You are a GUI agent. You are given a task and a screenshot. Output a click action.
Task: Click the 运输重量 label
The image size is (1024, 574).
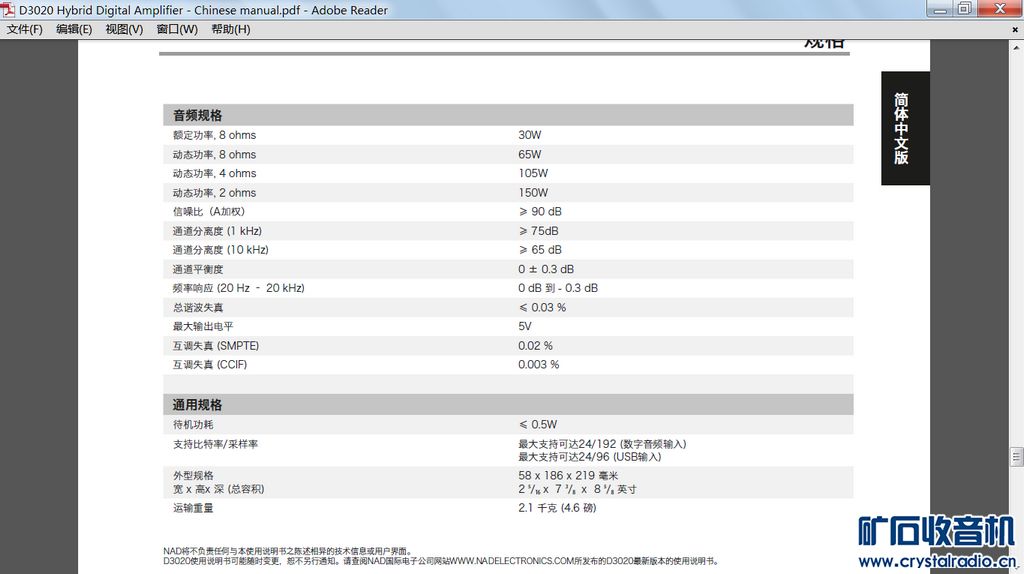pyautogui.click(x=193, y=508)
